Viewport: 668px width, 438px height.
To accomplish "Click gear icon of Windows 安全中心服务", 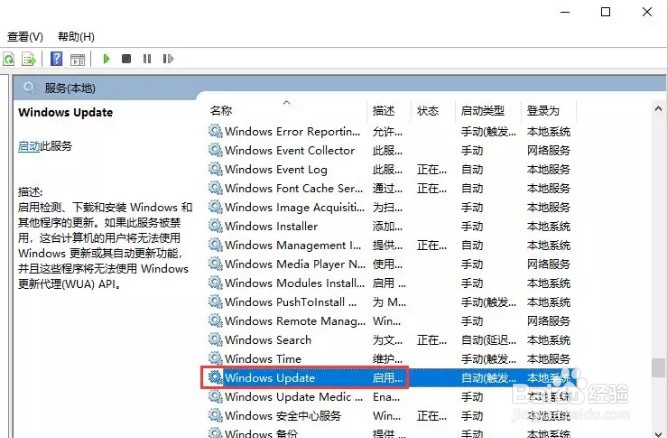I will pyautogui.click(x=215, y=415).
